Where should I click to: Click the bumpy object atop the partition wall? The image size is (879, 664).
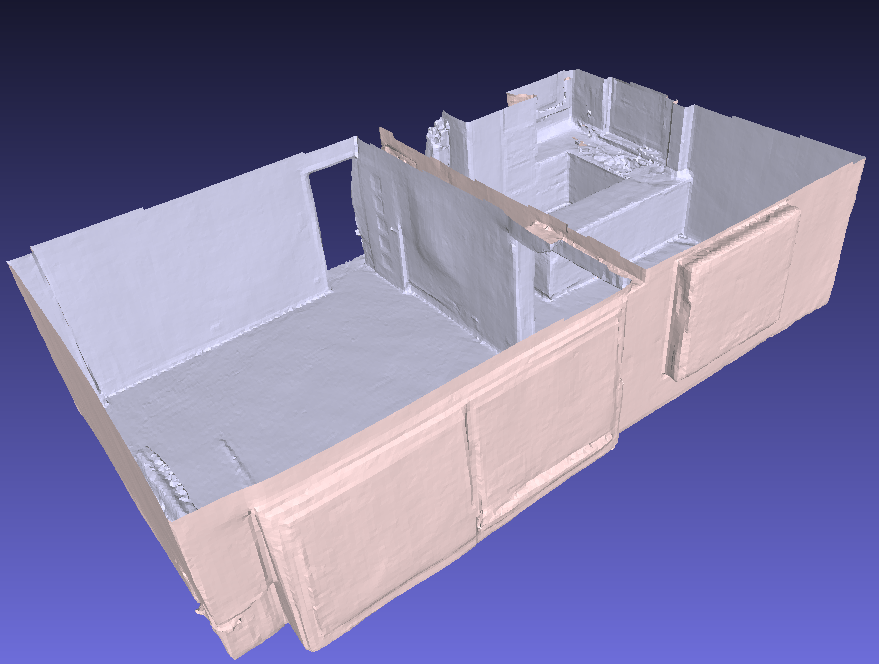(x=437, y=133)
